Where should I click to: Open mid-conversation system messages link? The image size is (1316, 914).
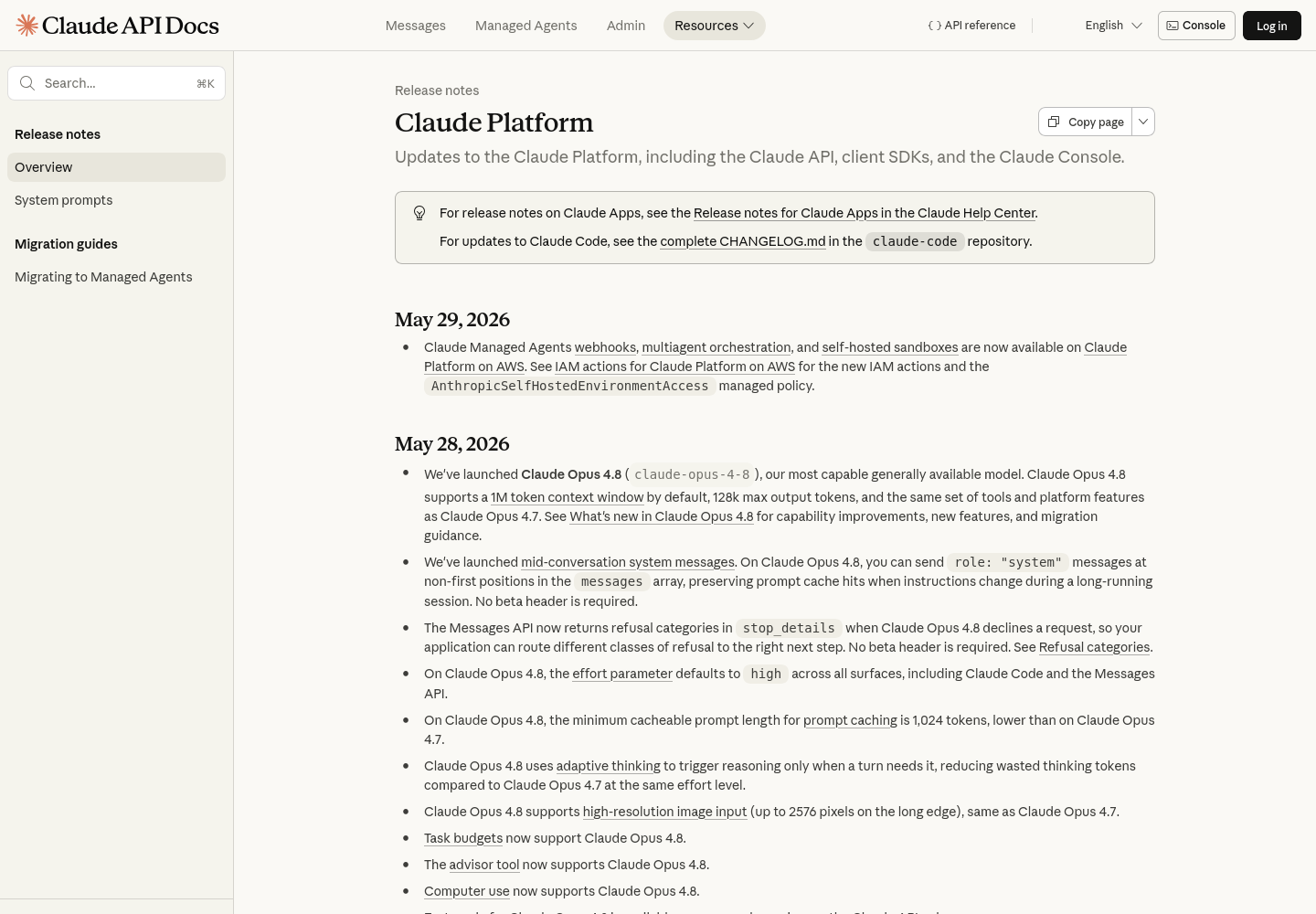point(628,562)
